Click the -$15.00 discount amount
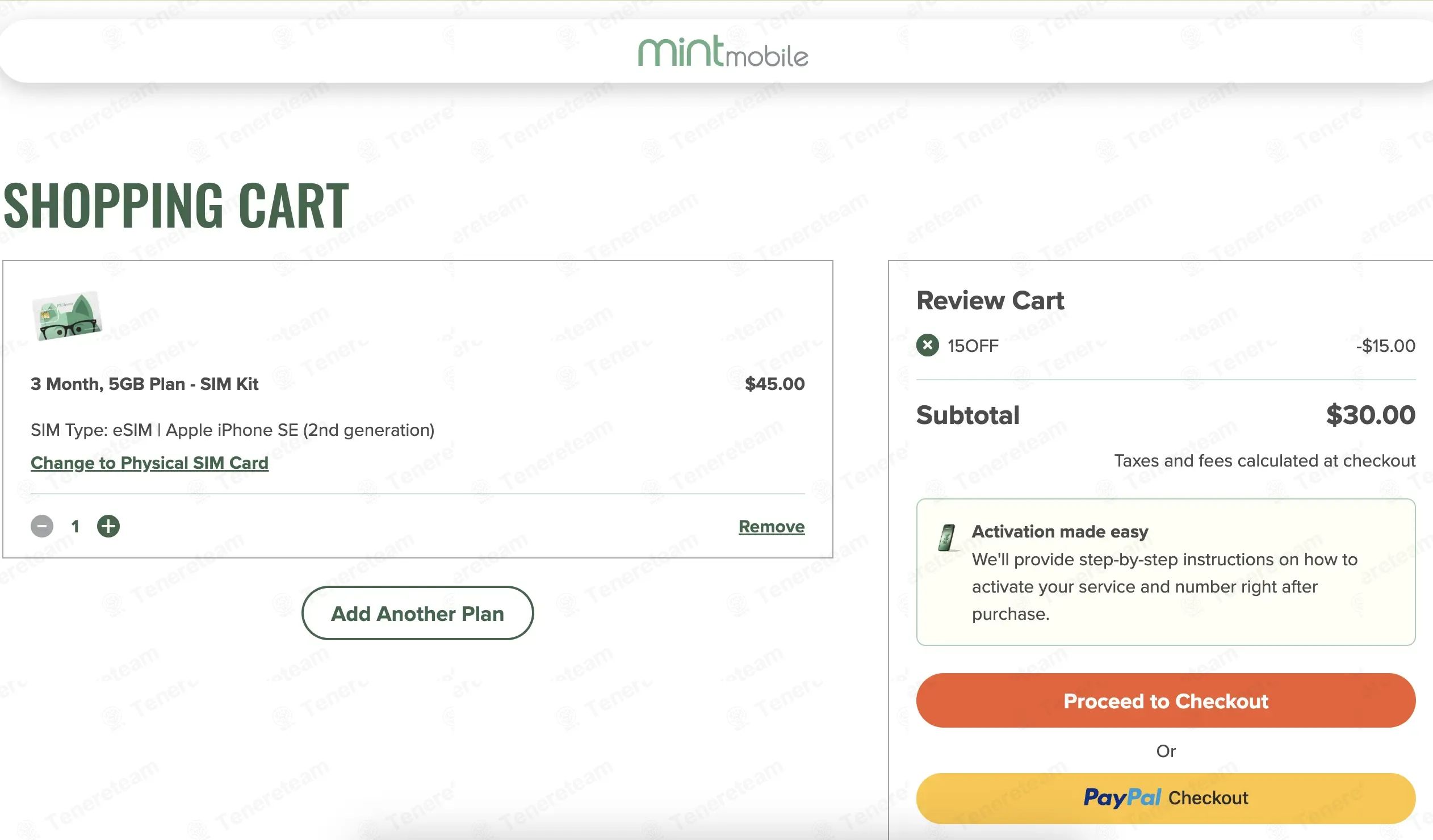Image resolution: width=1433 pixels, height=840 pixels. click(x=1385, y=346)
